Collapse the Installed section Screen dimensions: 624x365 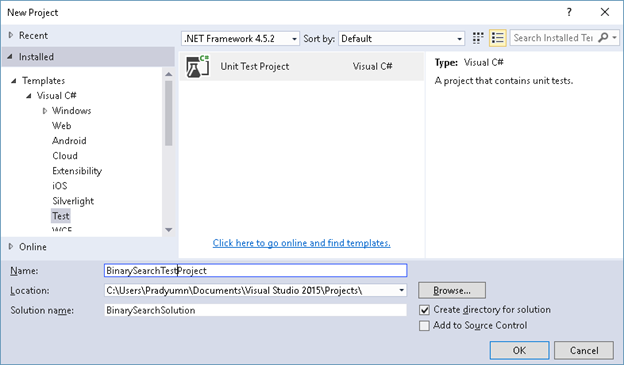point(10,57)
